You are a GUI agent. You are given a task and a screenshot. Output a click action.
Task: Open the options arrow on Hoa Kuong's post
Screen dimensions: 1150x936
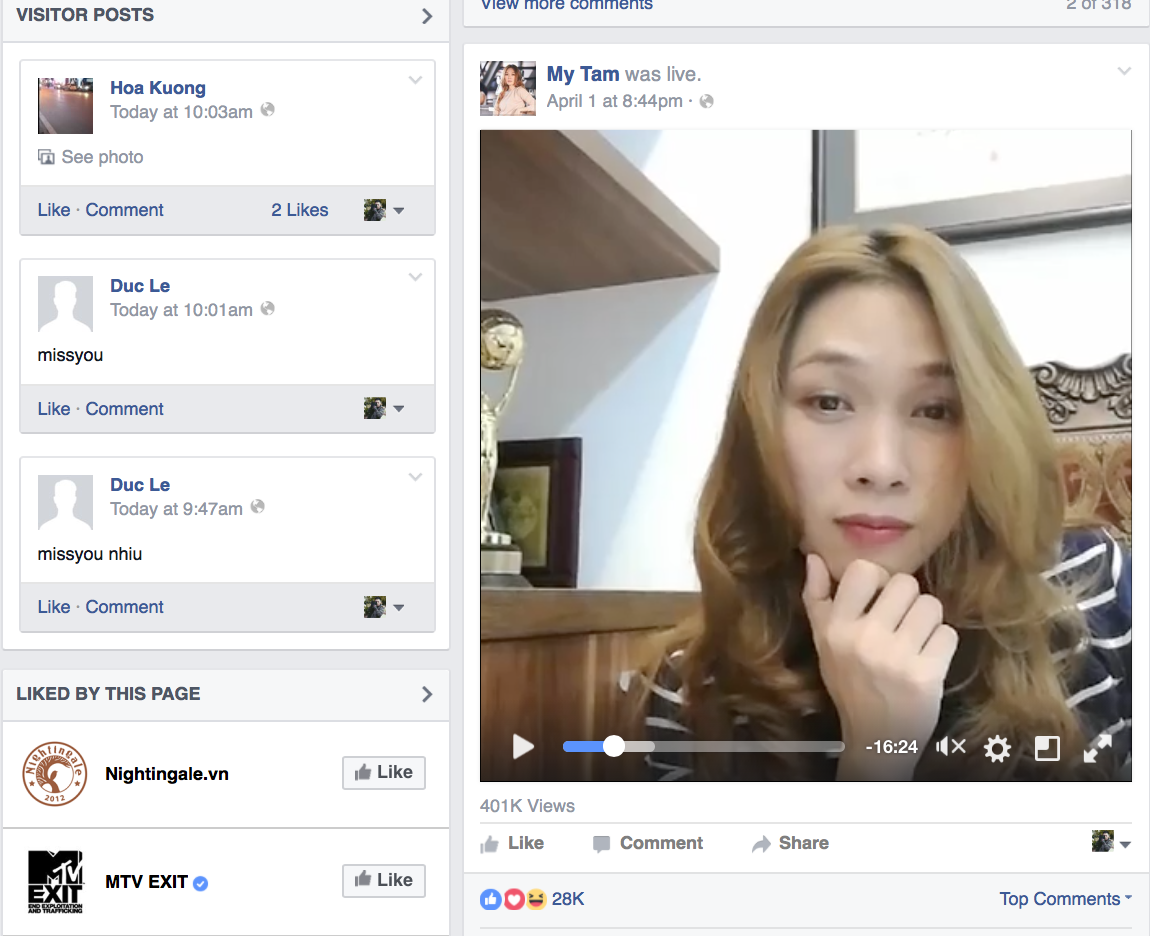pyautogui.click(x=415, y=80)
